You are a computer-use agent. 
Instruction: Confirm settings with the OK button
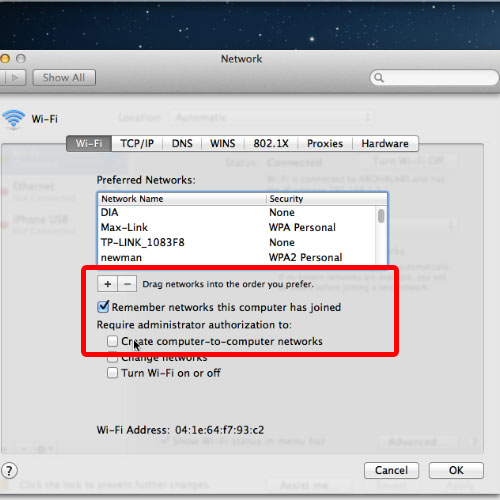(456, 470)
